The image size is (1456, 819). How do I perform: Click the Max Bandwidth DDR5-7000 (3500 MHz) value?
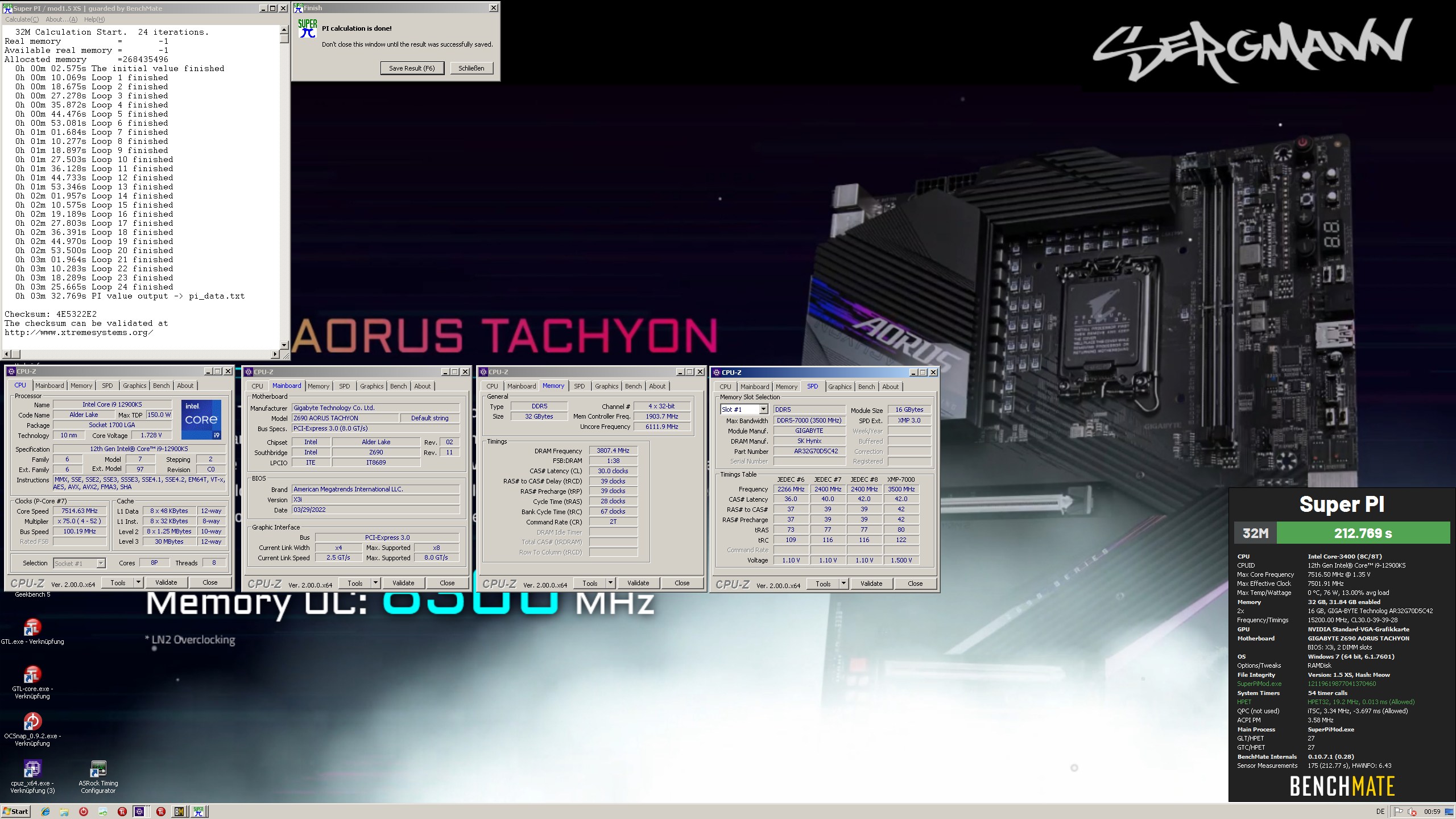pos(809,420)
